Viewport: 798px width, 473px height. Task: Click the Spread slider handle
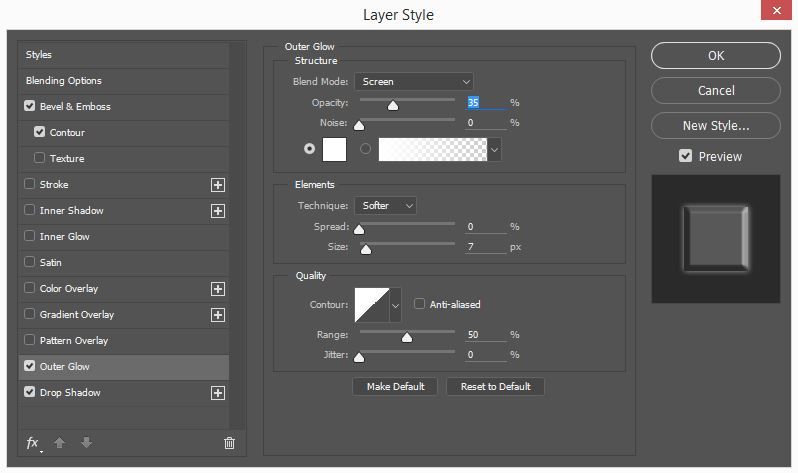coord(359,229)
